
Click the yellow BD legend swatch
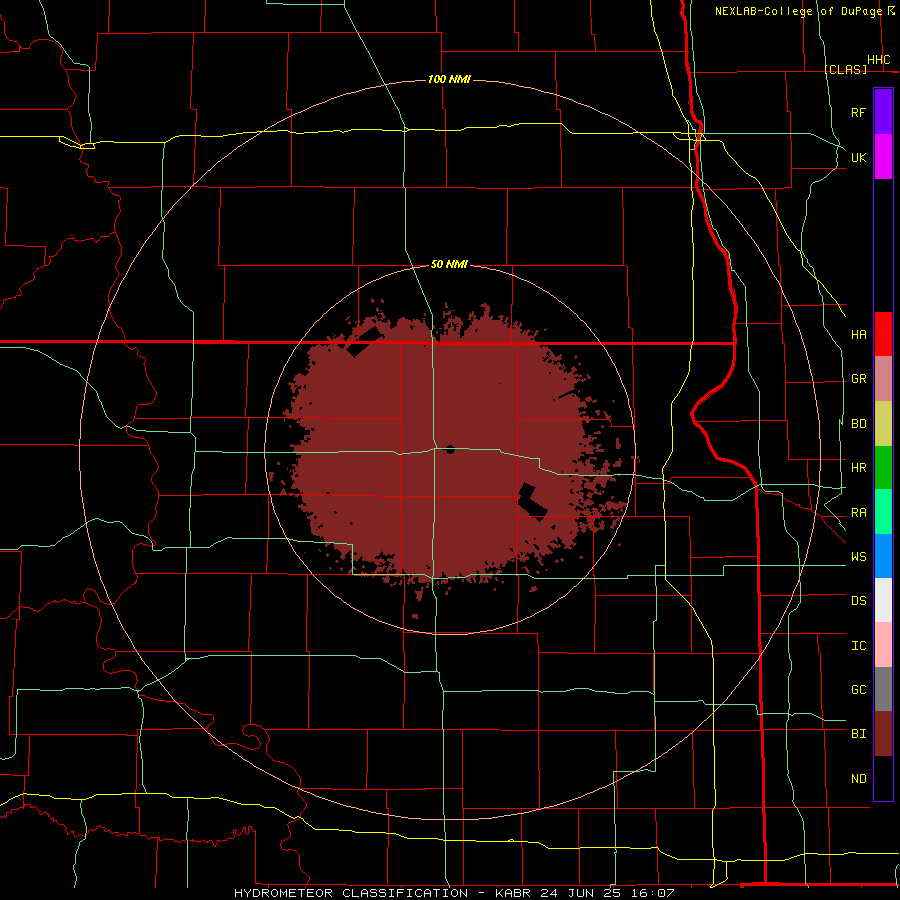click(883, 424)
